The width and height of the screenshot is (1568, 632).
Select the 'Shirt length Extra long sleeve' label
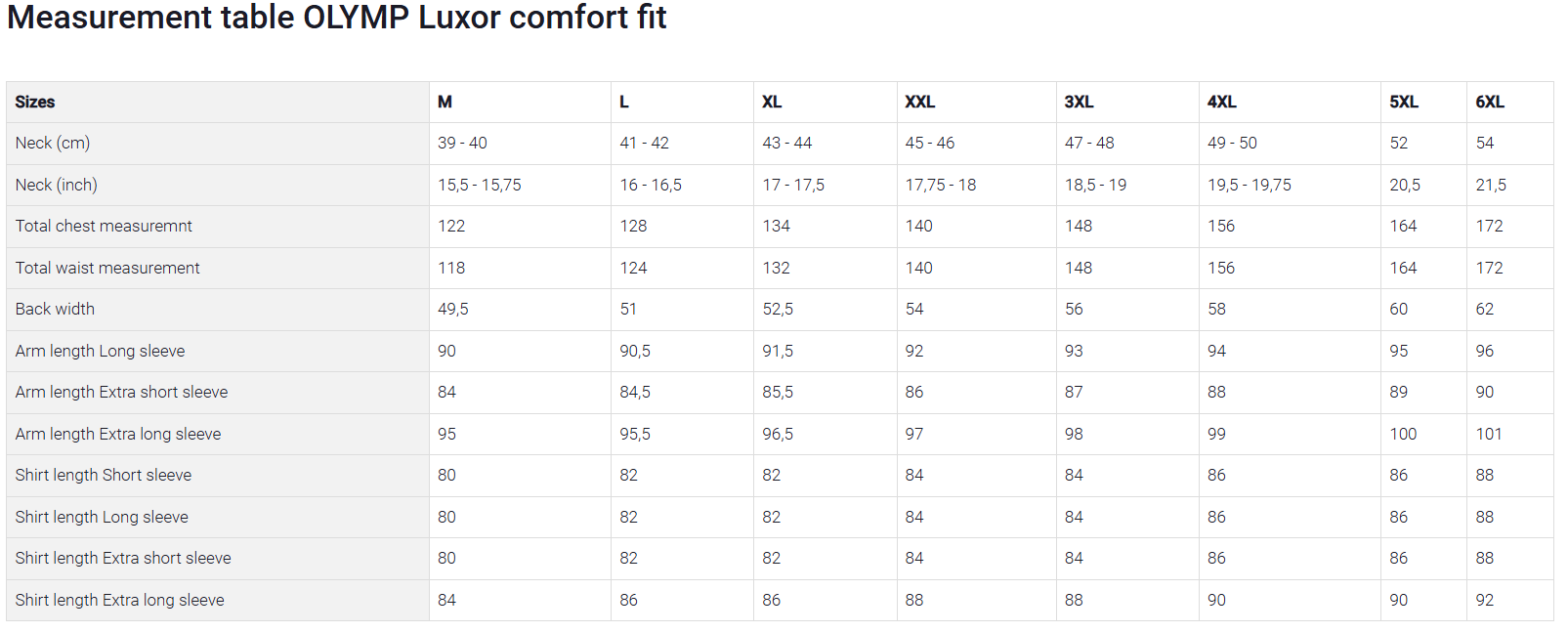[119, 600]
